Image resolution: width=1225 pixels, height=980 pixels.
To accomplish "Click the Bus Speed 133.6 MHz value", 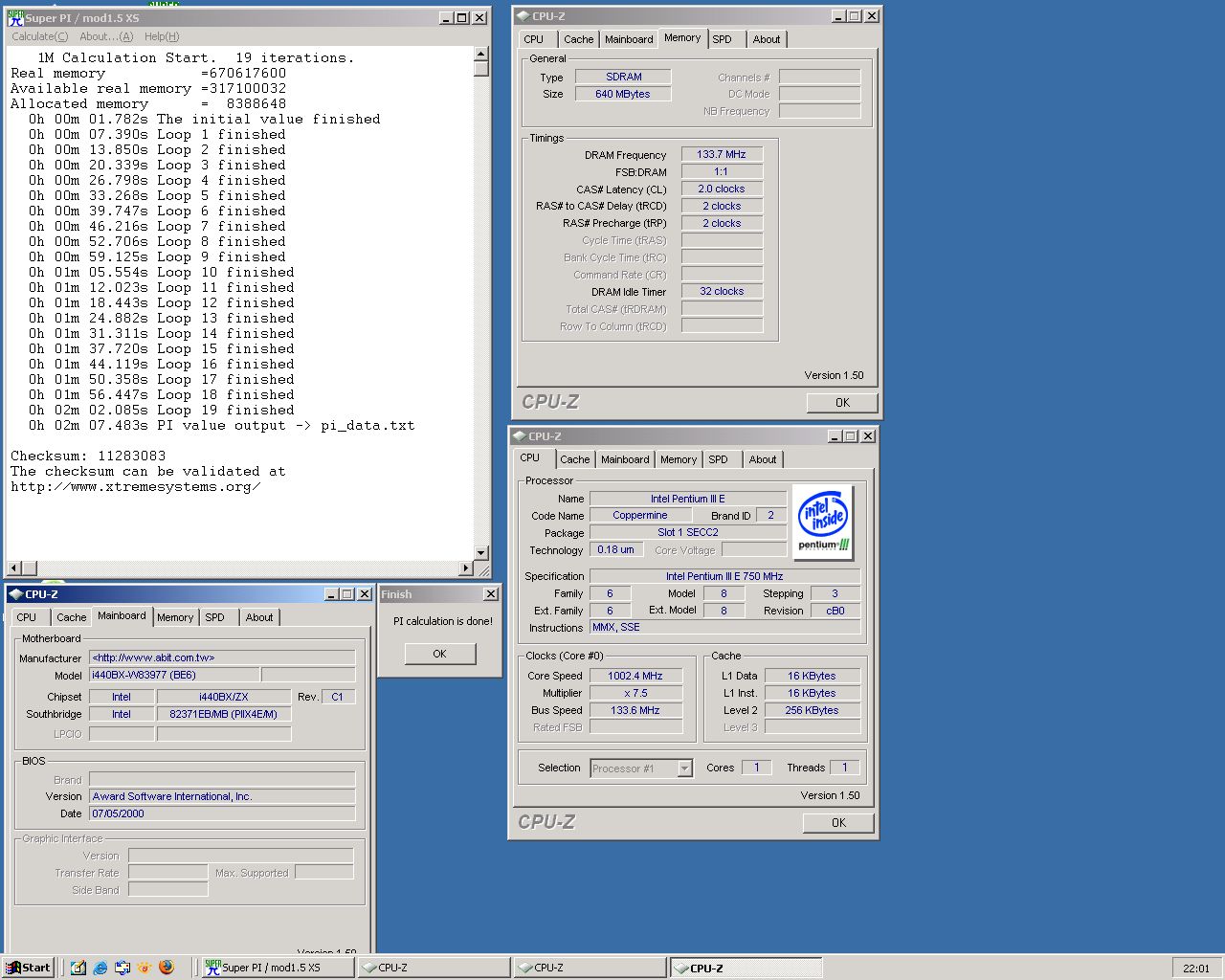I will pos(635,710).
